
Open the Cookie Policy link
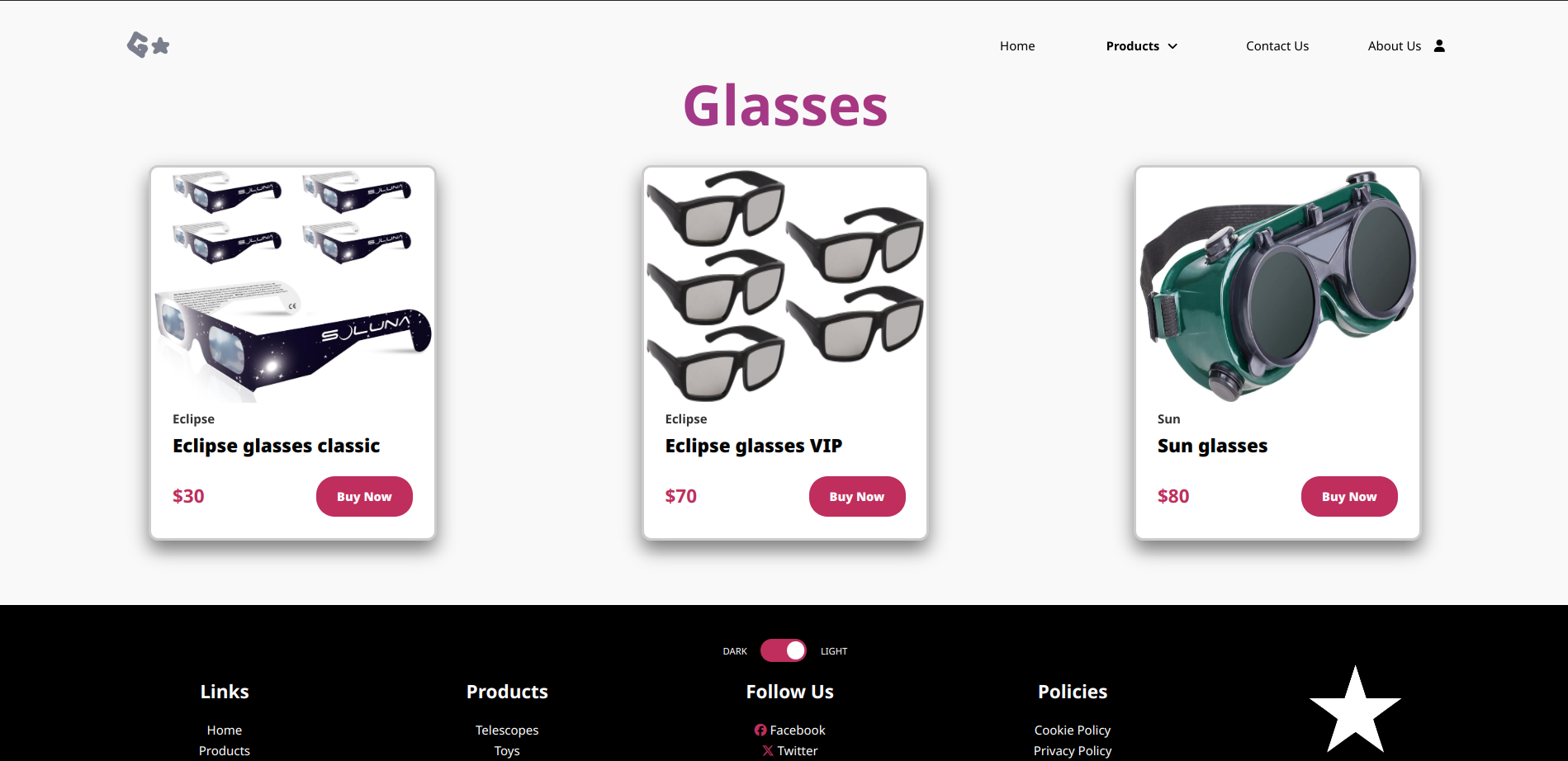click(1073, 730)
